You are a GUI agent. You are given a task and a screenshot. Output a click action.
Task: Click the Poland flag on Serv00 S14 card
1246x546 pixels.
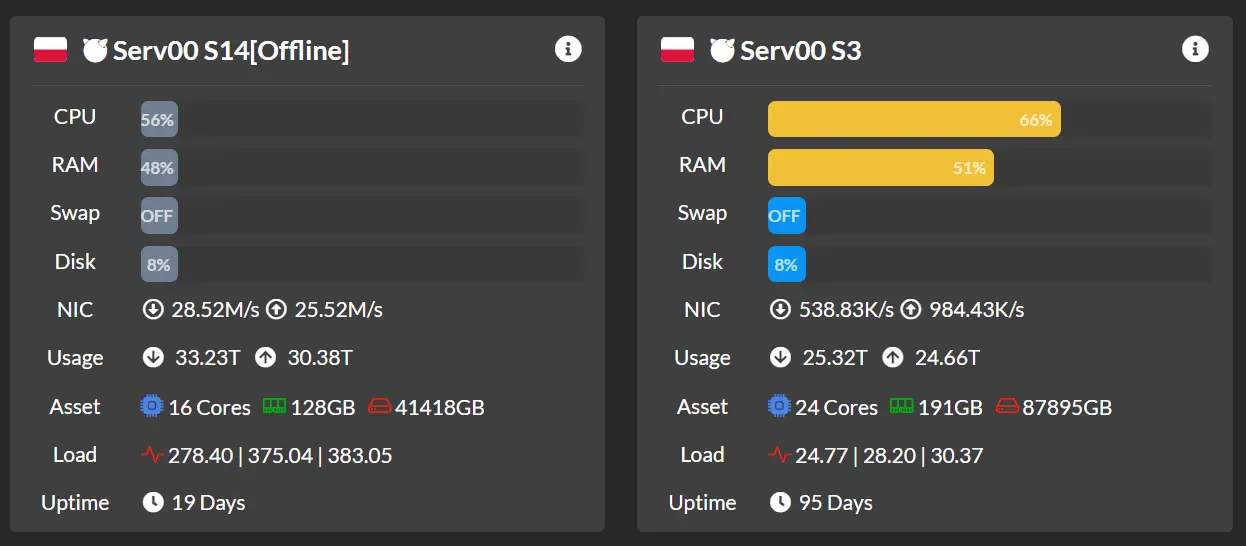pos(50,49)
